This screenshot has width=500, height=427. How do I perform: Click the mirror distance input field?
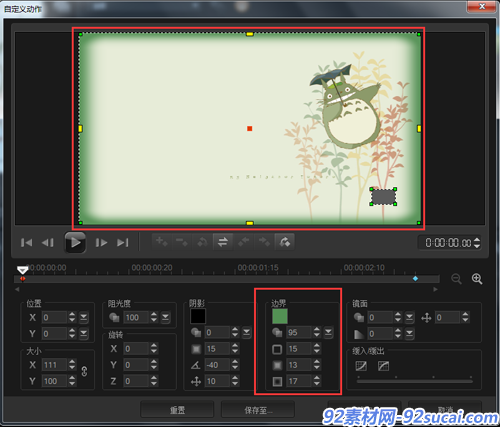tap(448, 317)
